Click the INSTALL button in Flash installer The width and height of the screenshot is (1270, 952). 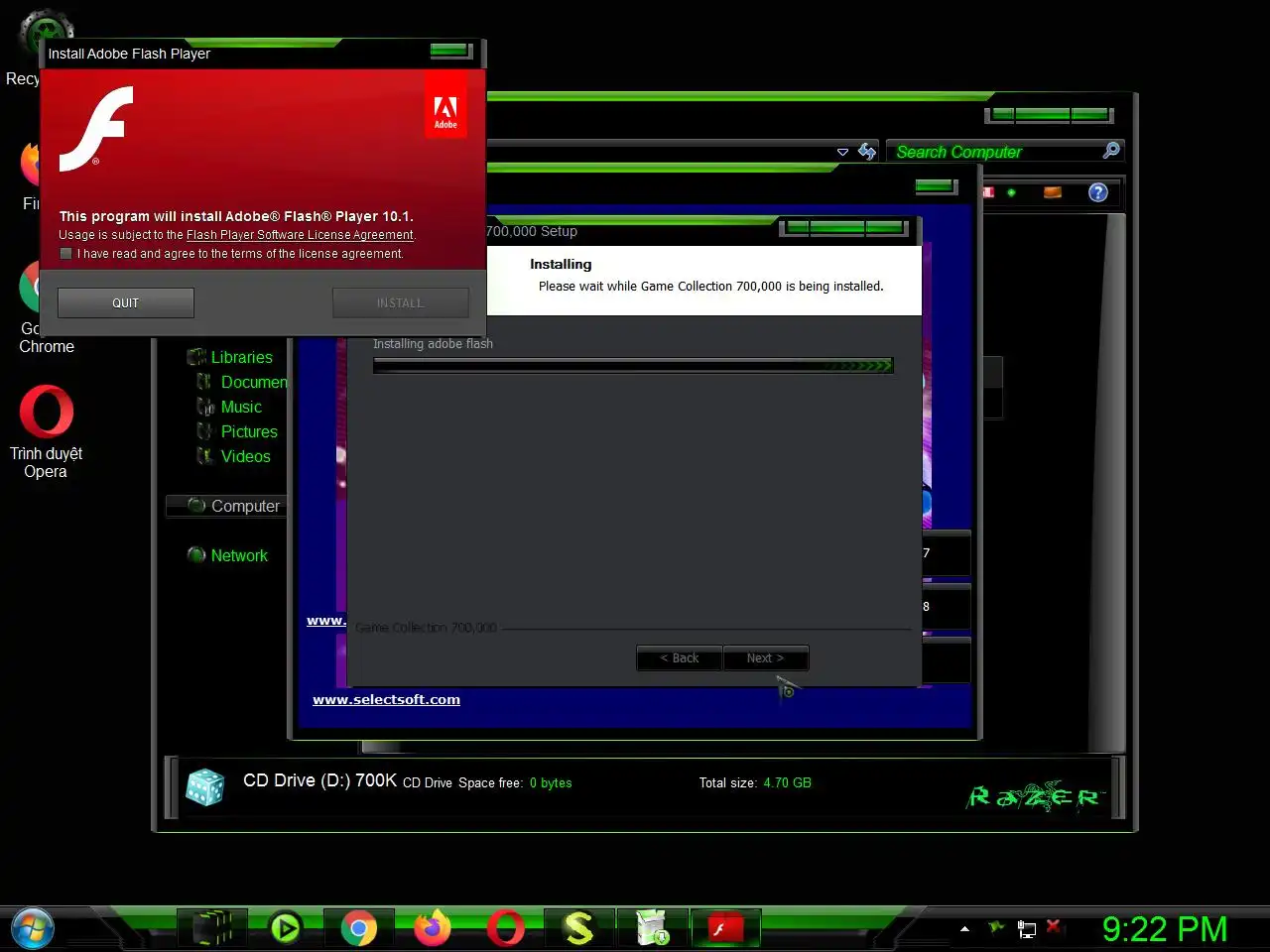pyautogui.click(x=400, y=302)
